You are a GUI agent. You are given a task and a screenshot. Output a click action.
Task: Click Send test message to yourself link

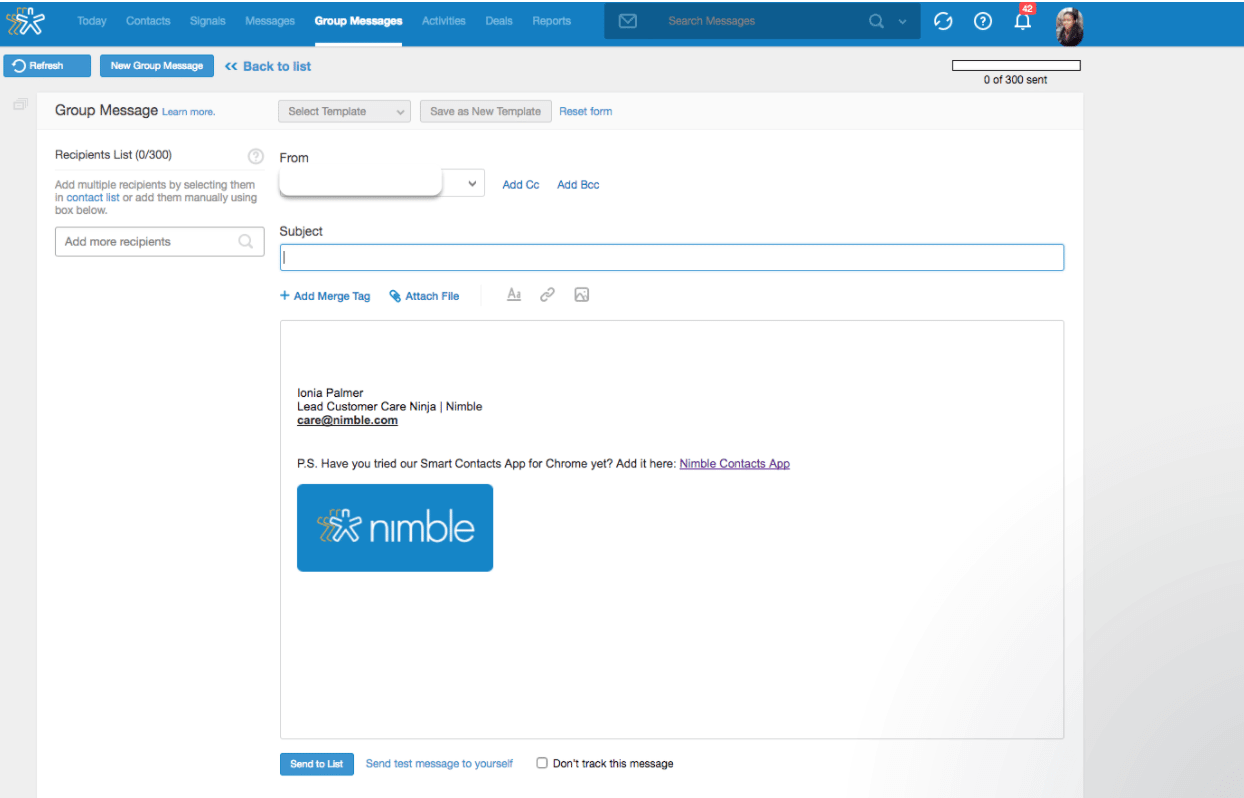439,764
